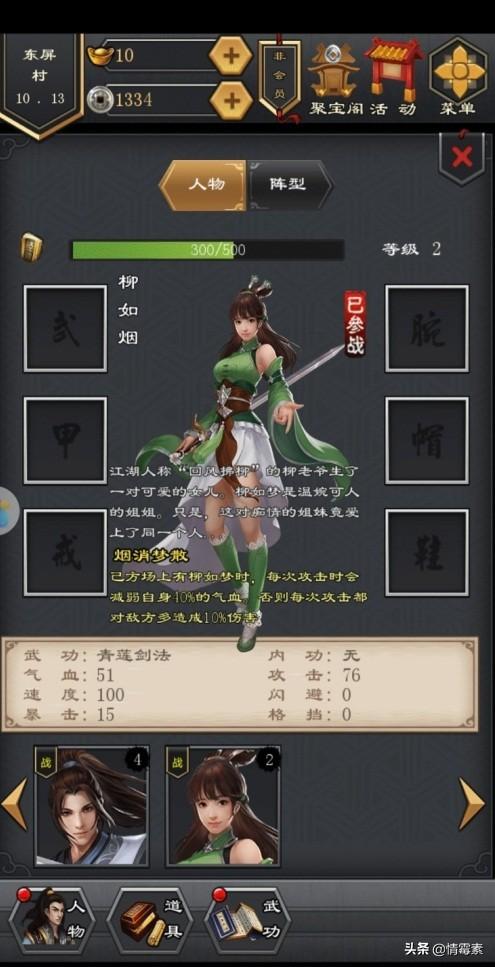
Task: Switch to the 阵型 formation tab
Action: click(289, 185)
